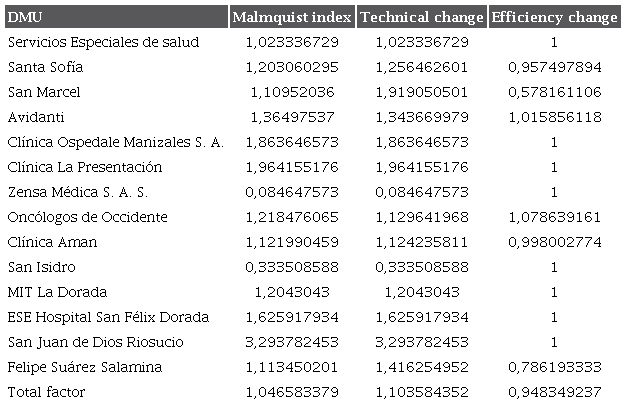Select Clínica Aman technical change value 1,124235811
Screen dimensions: 626x408
coord(421,242)
